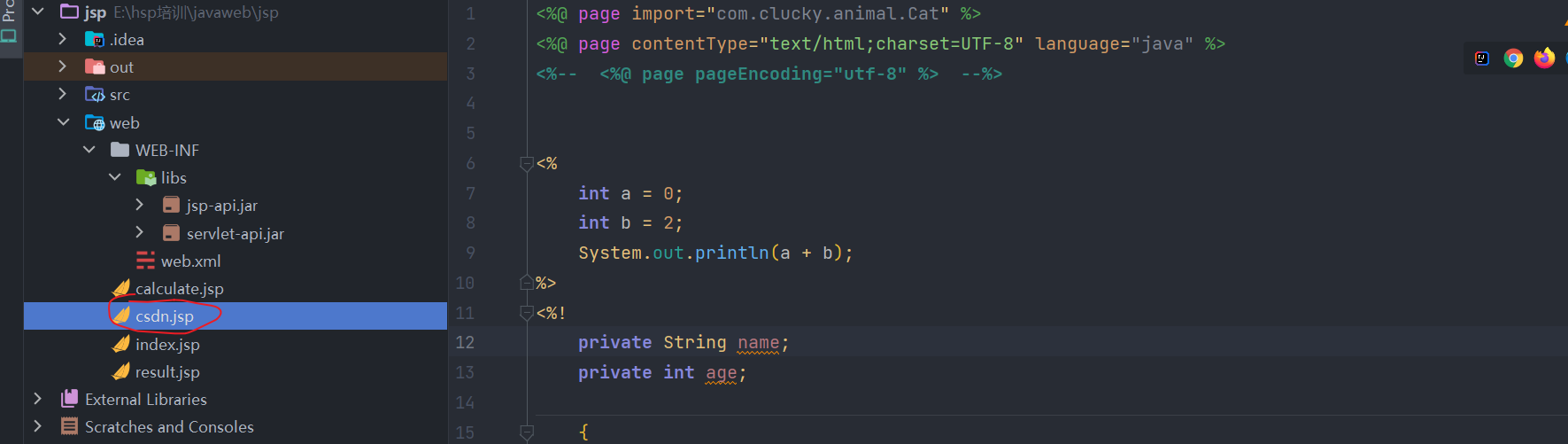Fold the block starting at line 15
Image resolution: width=1568 pixels, height=444 pixels.
click(x=526, y=432)
